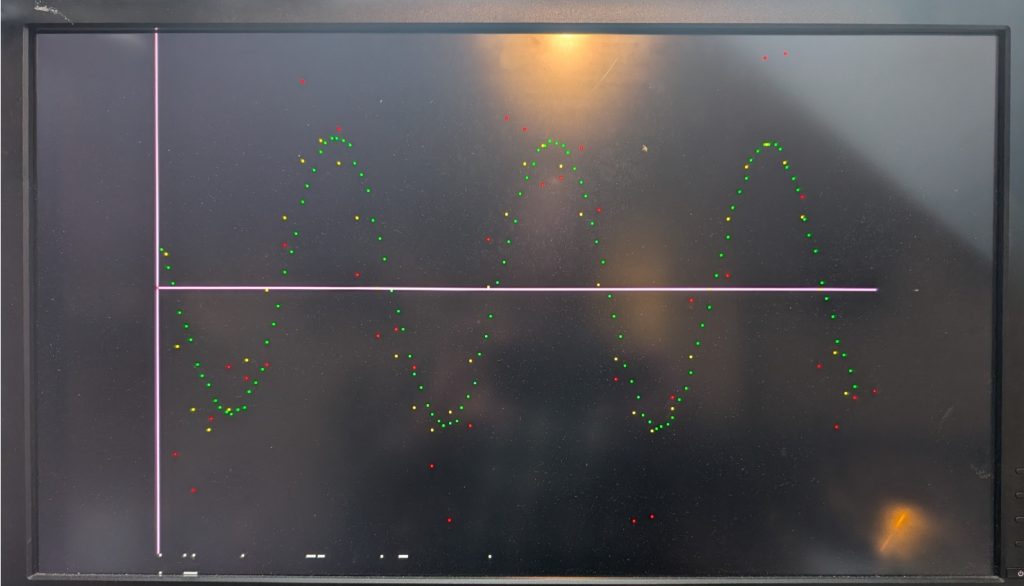The image size is (1024, 586).
Task: Click the leftmost green data point beside the Y-axis
Action: (x=161, y=250)
